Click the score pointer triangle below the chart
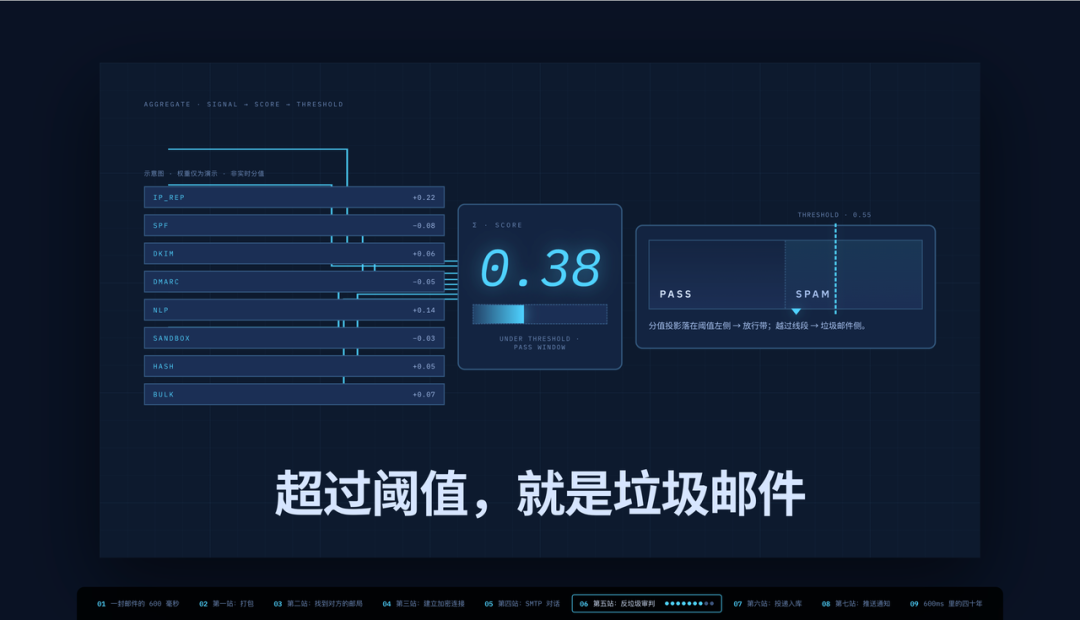This screenshot has height=620, width=1080. pyautogui.click(x=796, y=312)
